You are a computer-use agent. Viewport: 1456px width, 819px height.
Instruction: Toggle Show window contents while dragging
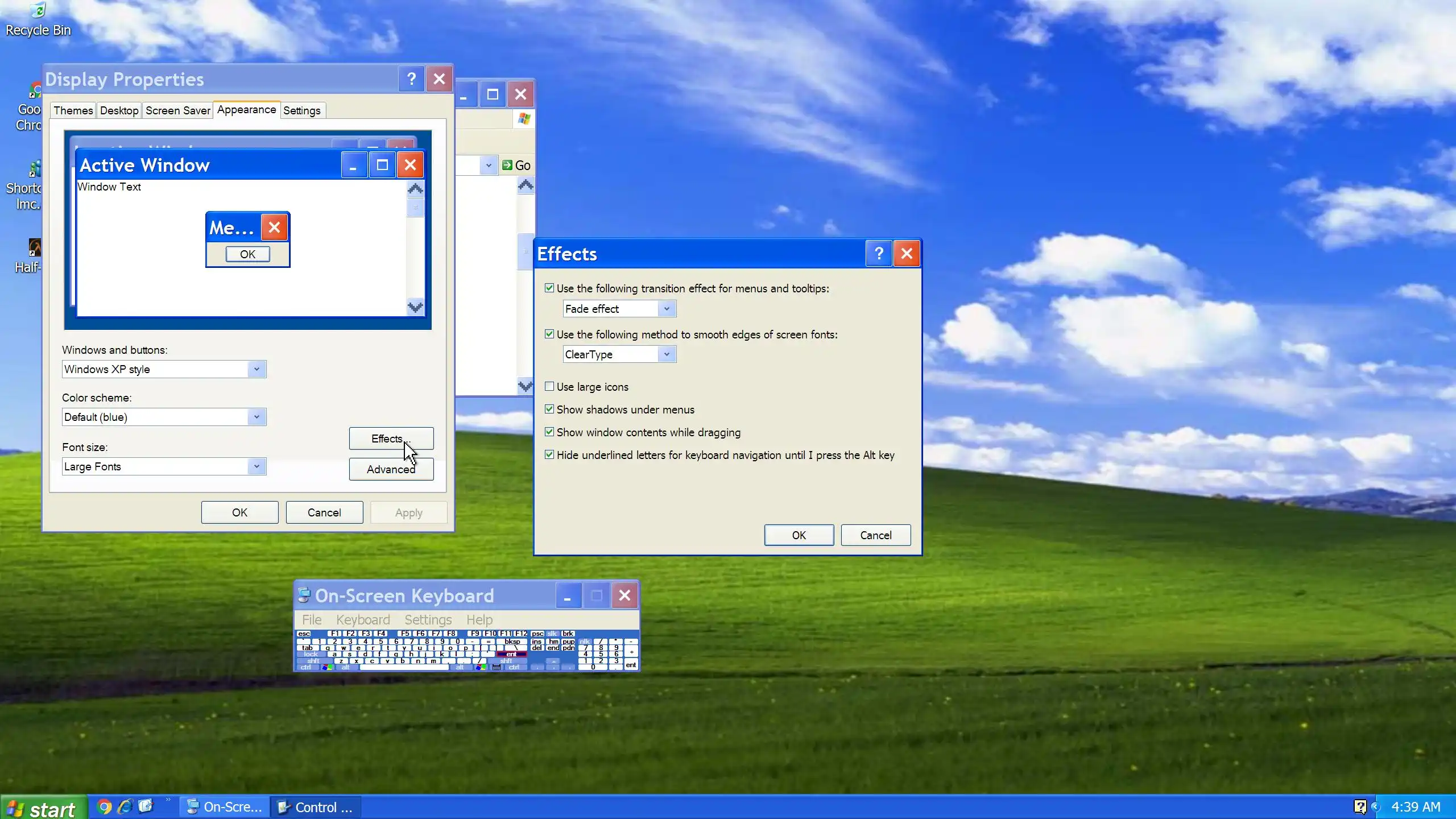pyautogui.click(x=549, y=432)
